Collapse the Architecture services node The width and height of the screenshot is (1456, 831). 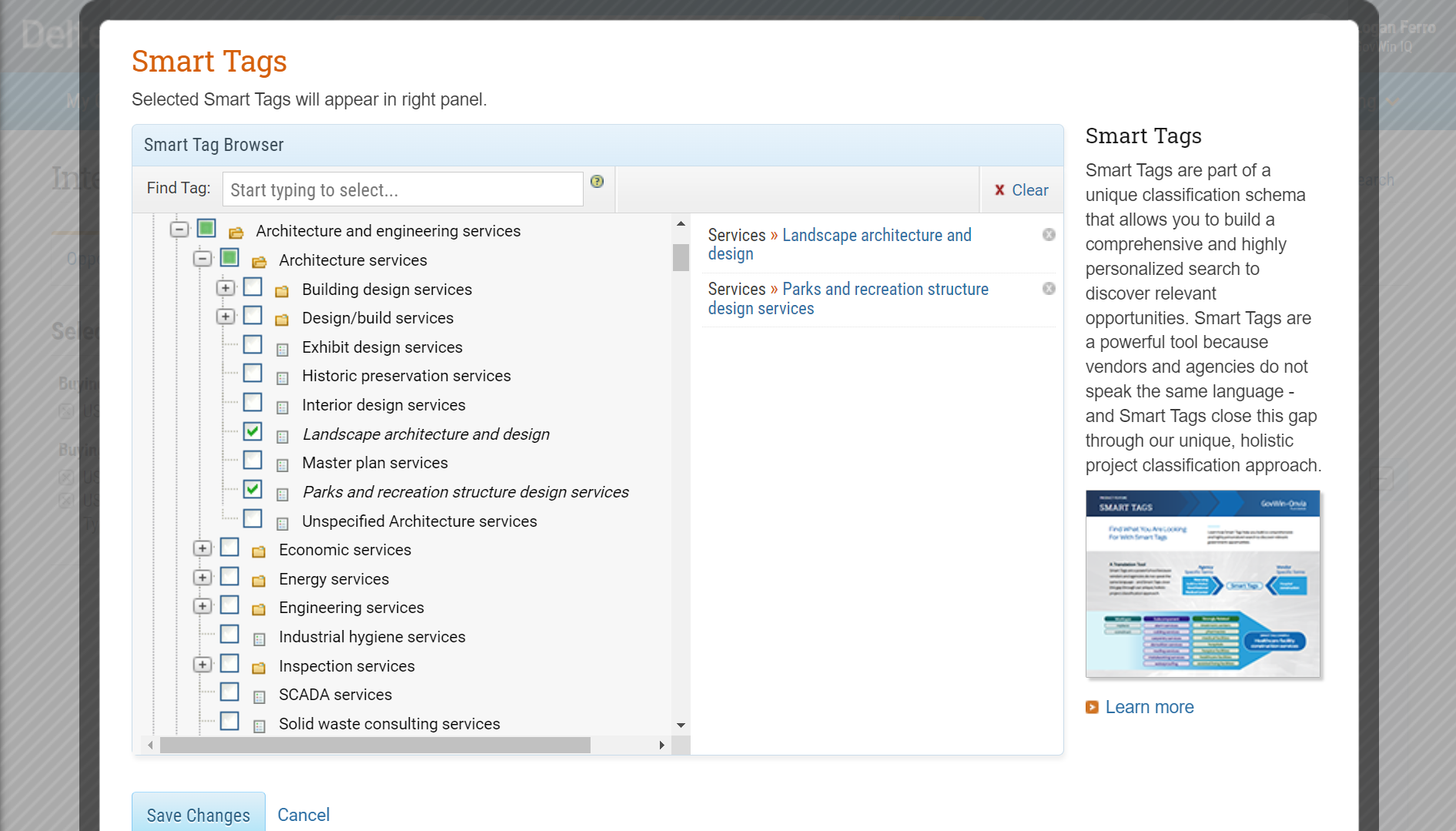(x=203, y=258)
